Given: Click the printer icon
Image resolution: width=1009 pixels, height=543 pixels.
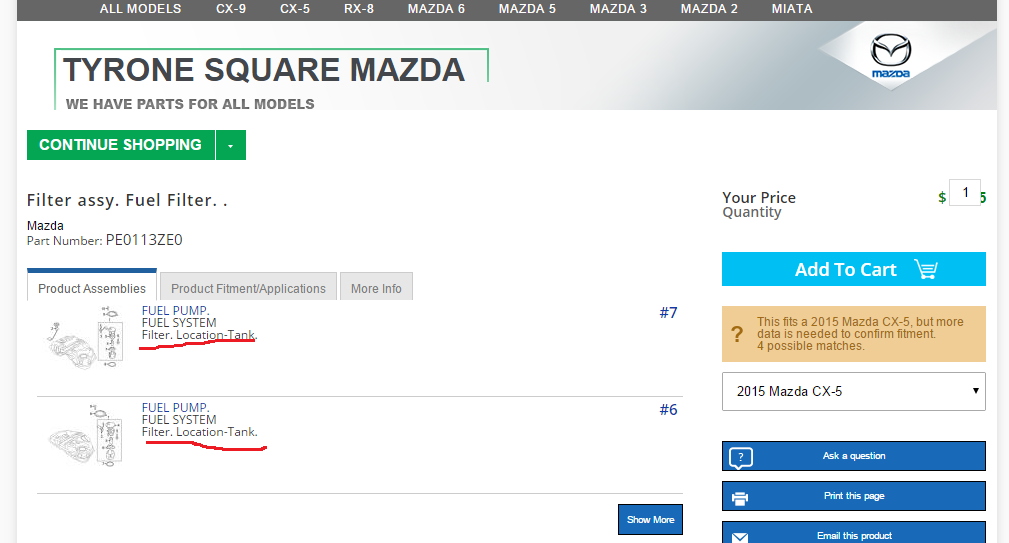Looking at the screenshot, I should pyautogui.click(x=740, y=497).
